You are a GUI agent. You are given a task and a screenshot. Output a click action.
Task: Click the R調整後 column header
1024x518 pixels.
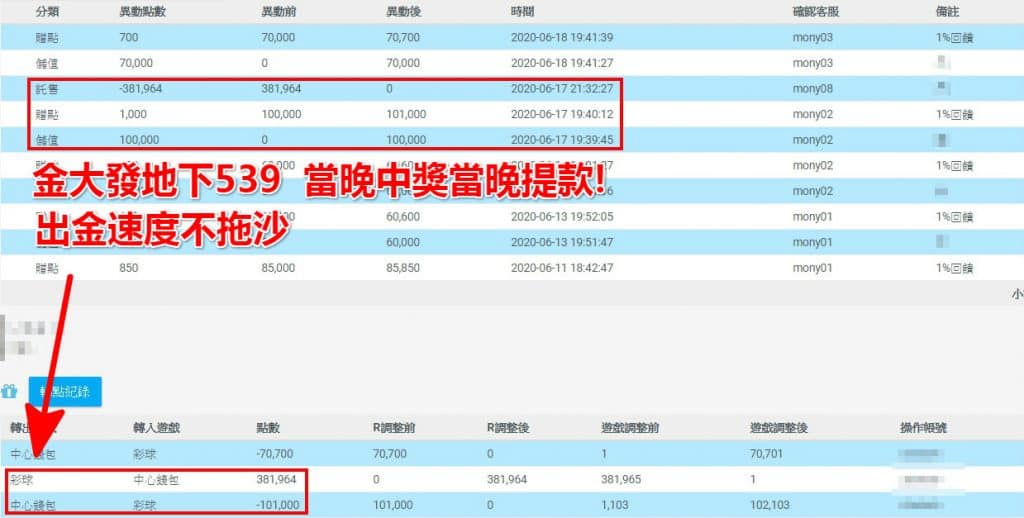(508, 428)
